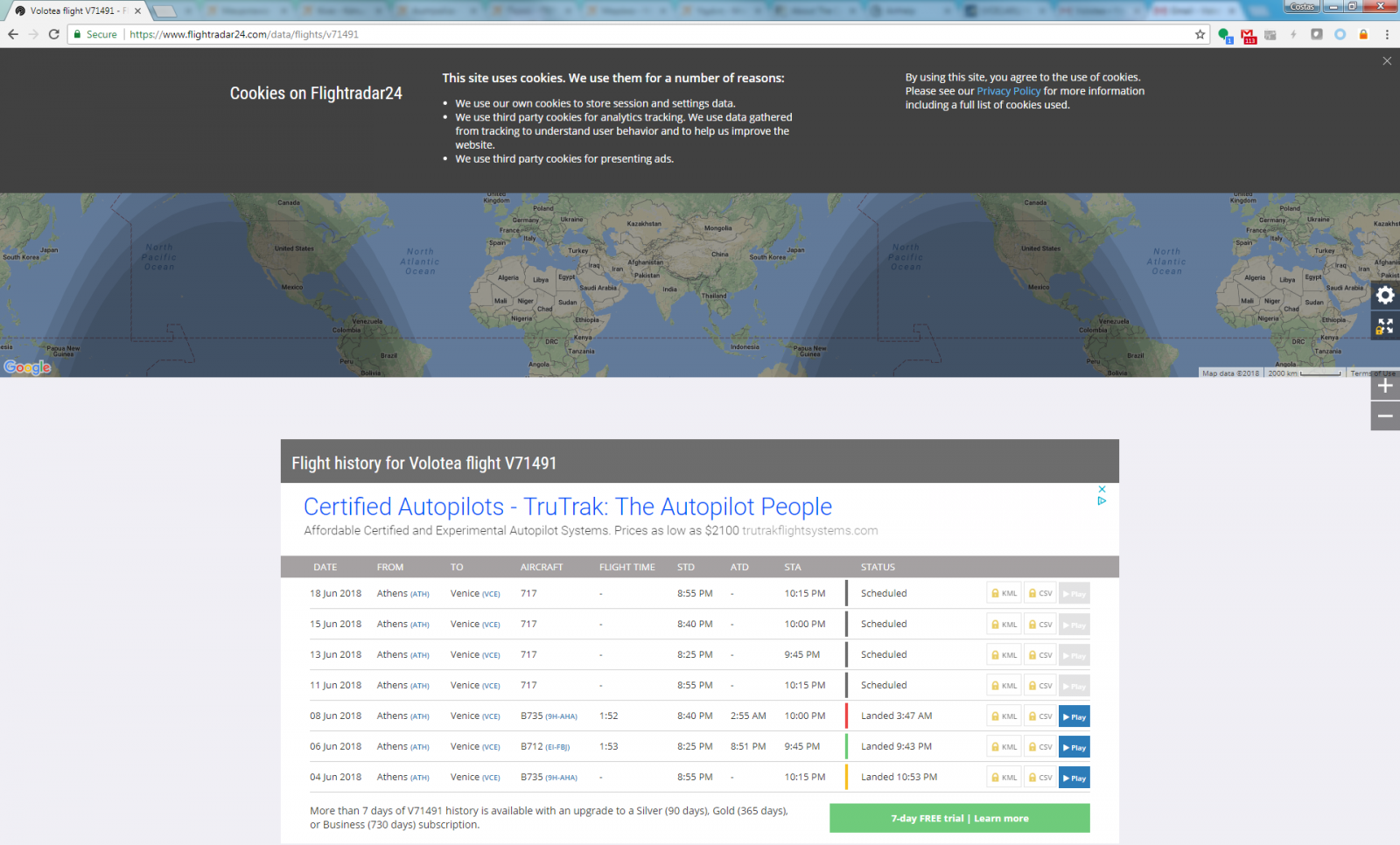Go back using browser back arrow
Image resolution: width=1400 pixels, height=845 pixels.
13,34
